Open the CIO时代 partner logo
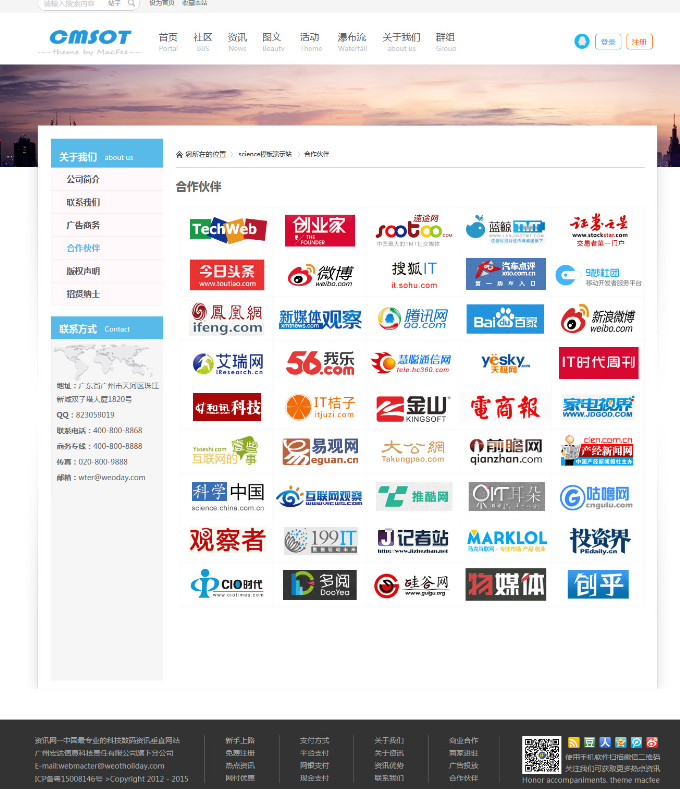The image size is (680, 789). tap(227, 584)
